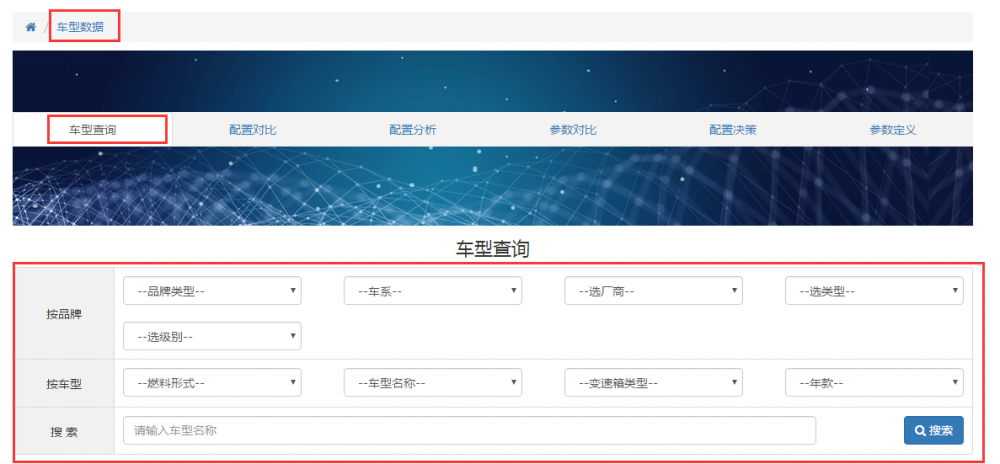Viewport: 1000px width, 464px height.
Task: Expand the 年款 dropdown
Action: (x=874, y=383)
